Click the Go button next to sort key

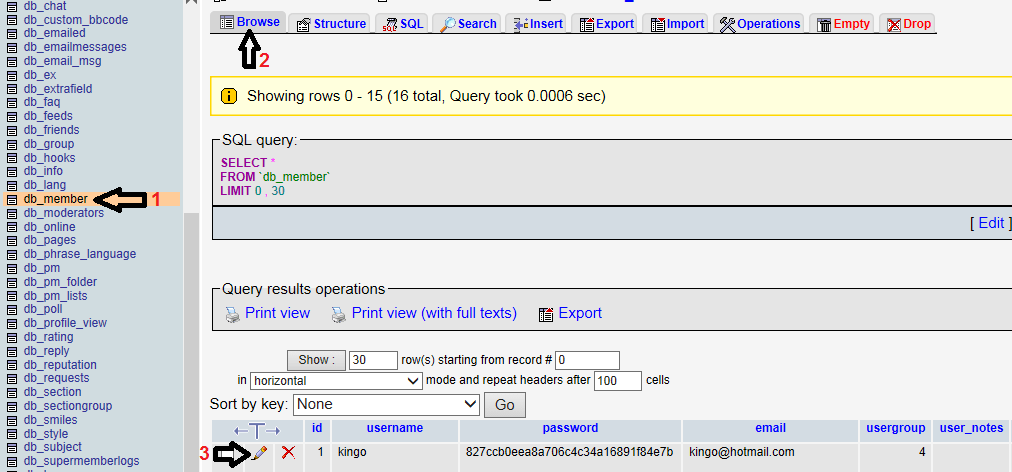tap(504, 405)
